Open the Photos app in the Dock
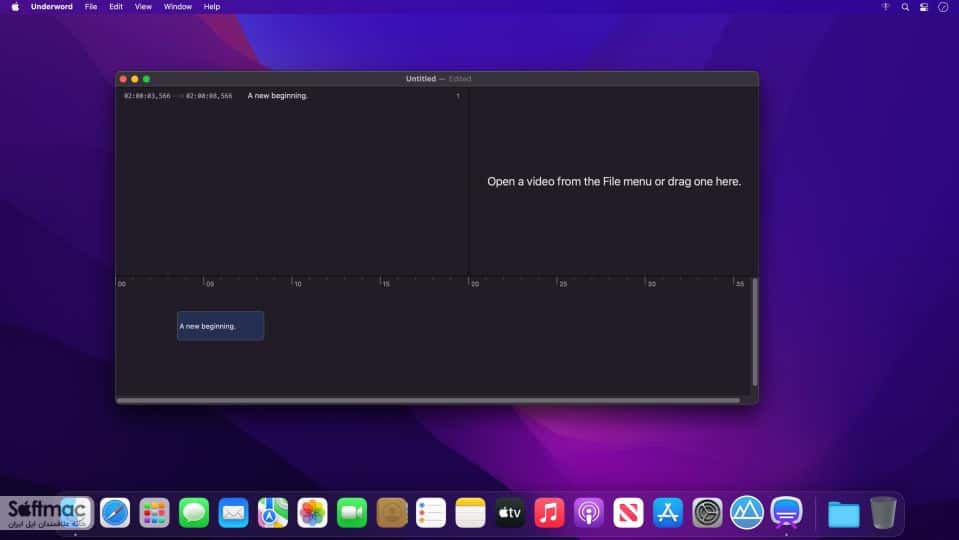Viewport: 959px width, 540px height. 313,512
